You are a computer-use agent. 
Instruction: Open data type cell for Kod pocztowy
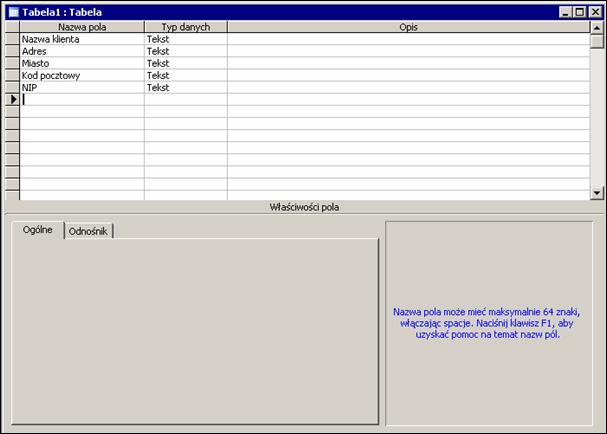[185, 76]
